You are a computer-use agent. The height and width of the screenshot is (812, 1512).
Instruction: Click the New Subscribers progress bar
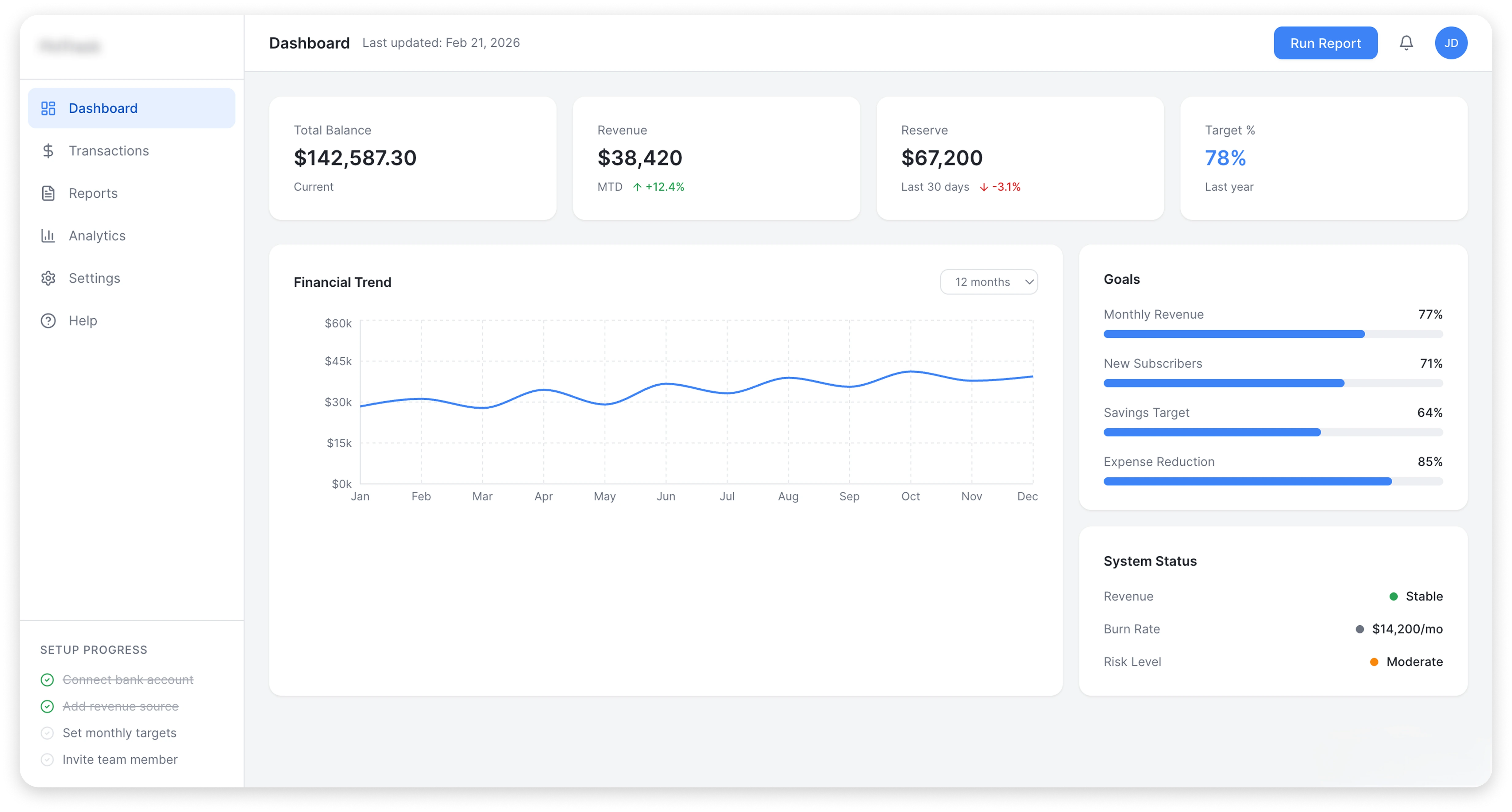click(x=1272, y=383)
